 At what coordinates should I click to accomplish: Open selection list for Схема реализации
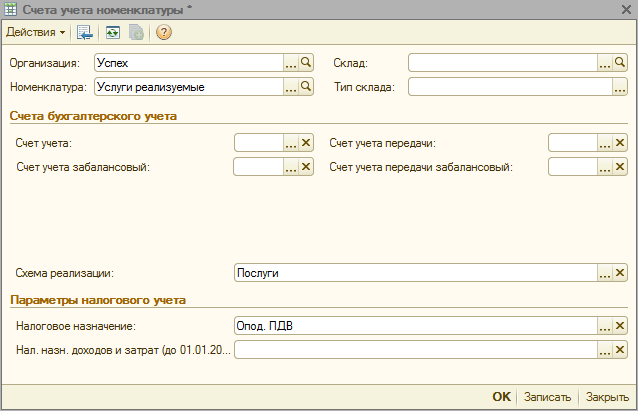[604, 272]
